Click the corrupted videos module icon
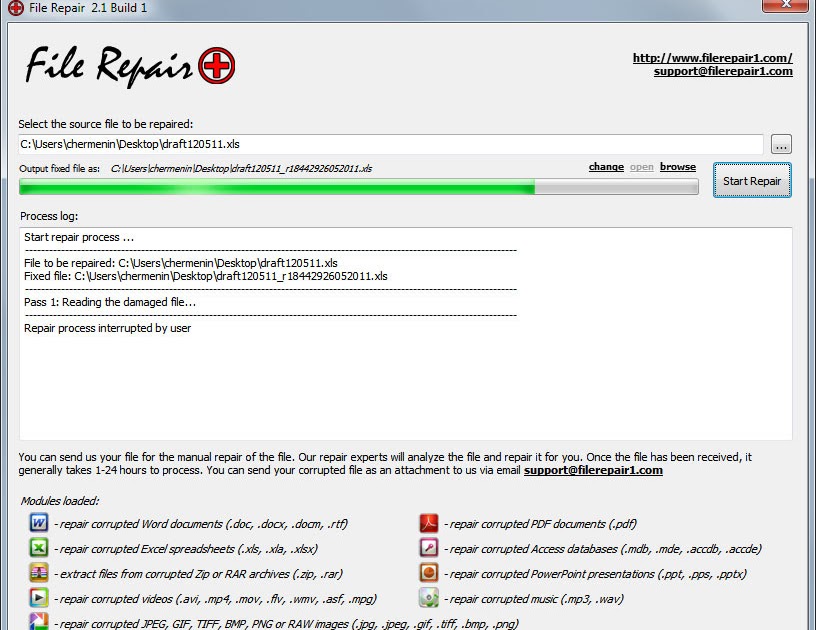Viewport: 816px width, 630px height. [39, 597]
